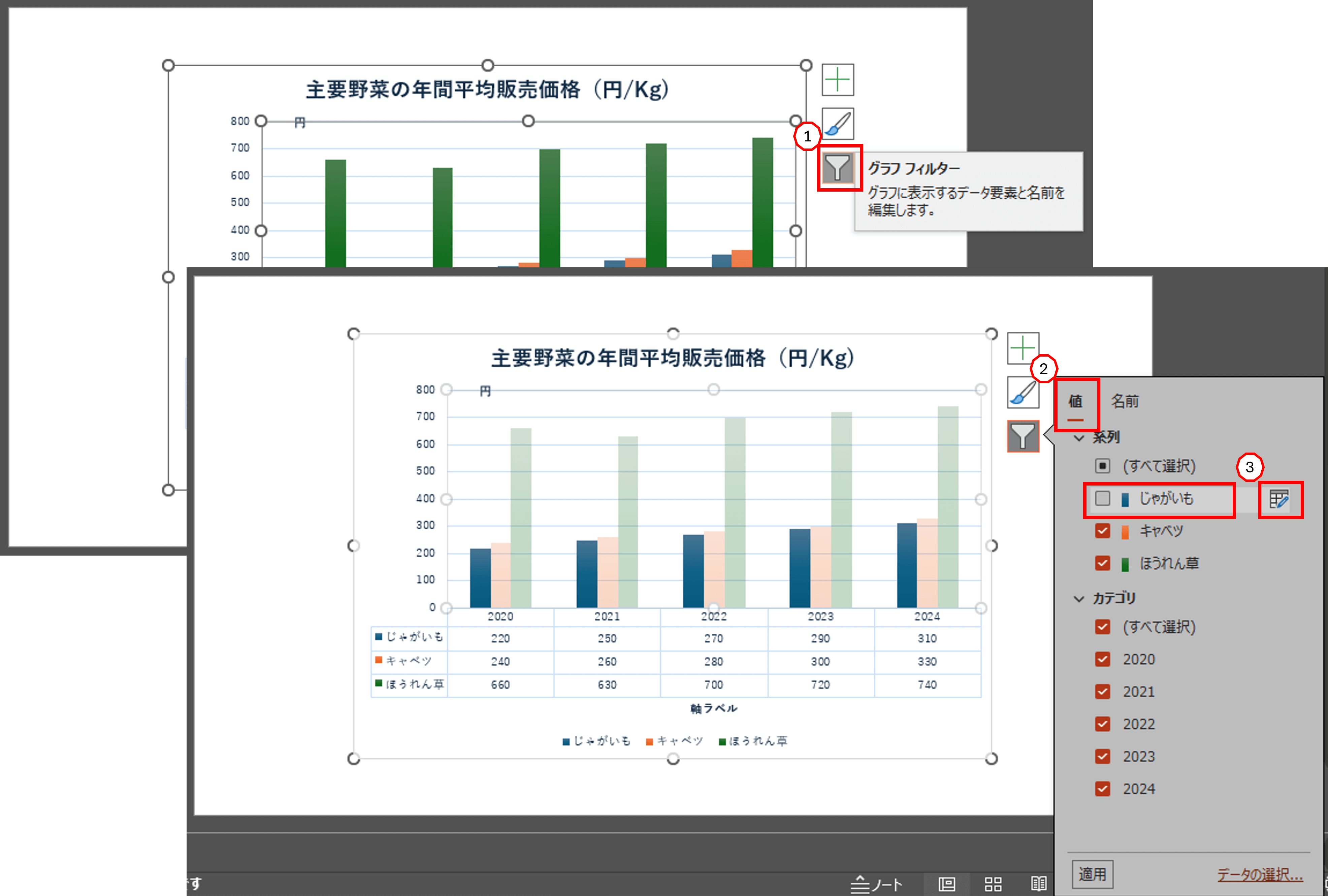
Task: Select the 軸ラベル axis title in front chart
Action: 714,708
